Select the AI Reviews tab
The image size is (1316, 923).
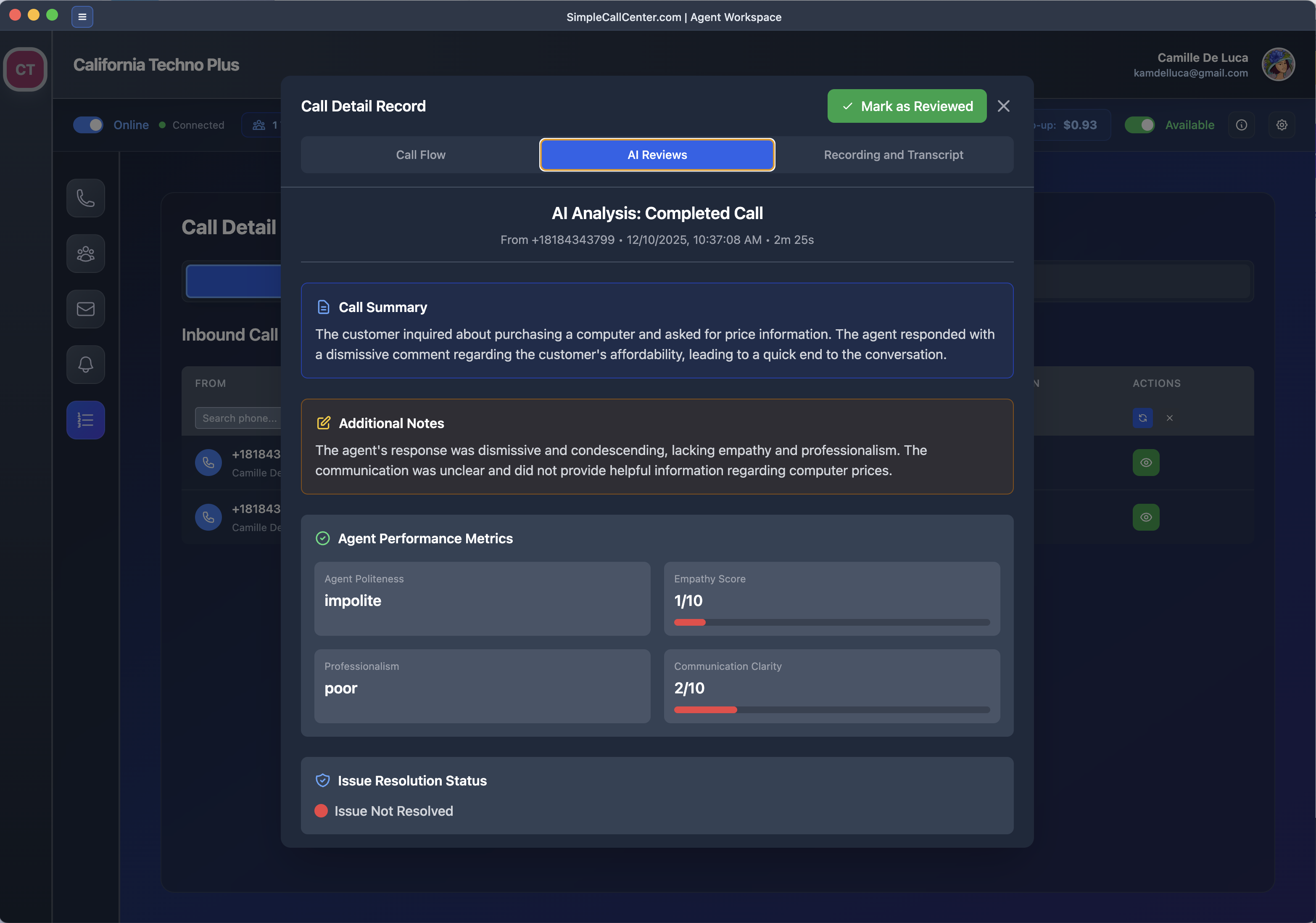coord(657,154)
